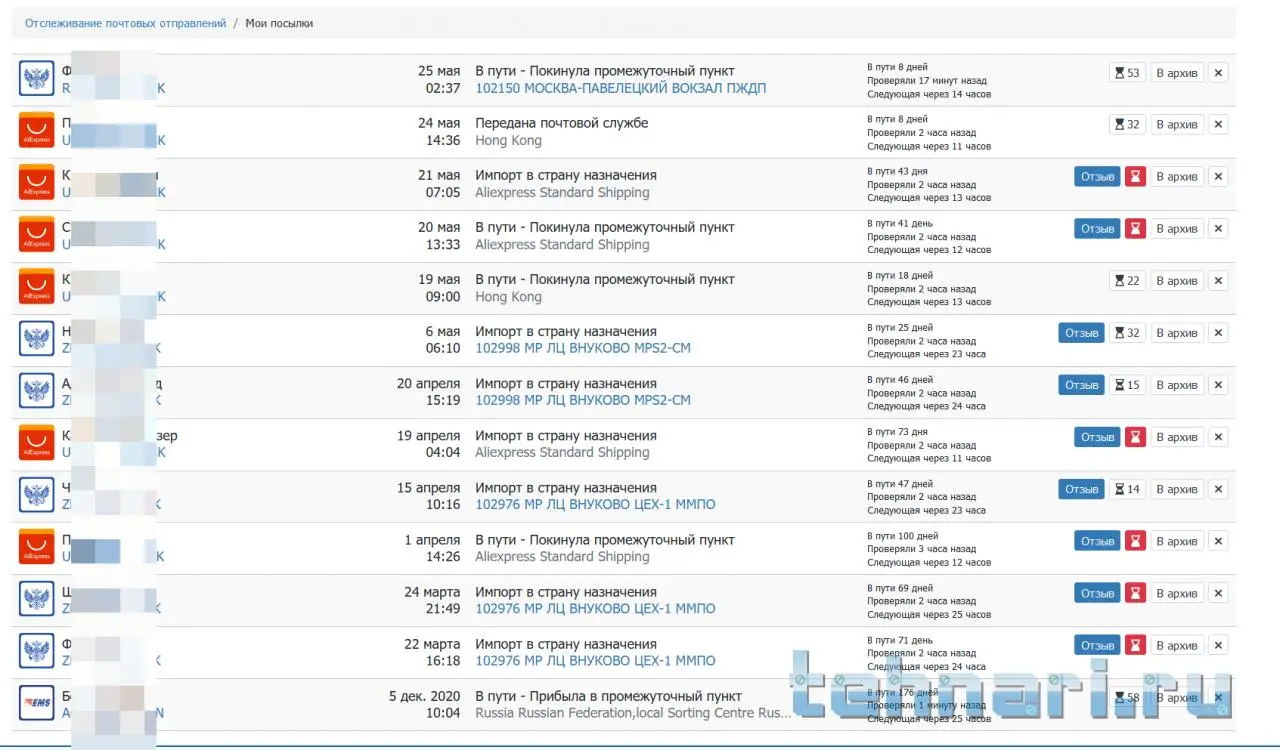The image size is (1280, 750).
Task: Click the status 'Передана почтовой службе'
Action: coord(562,123)
